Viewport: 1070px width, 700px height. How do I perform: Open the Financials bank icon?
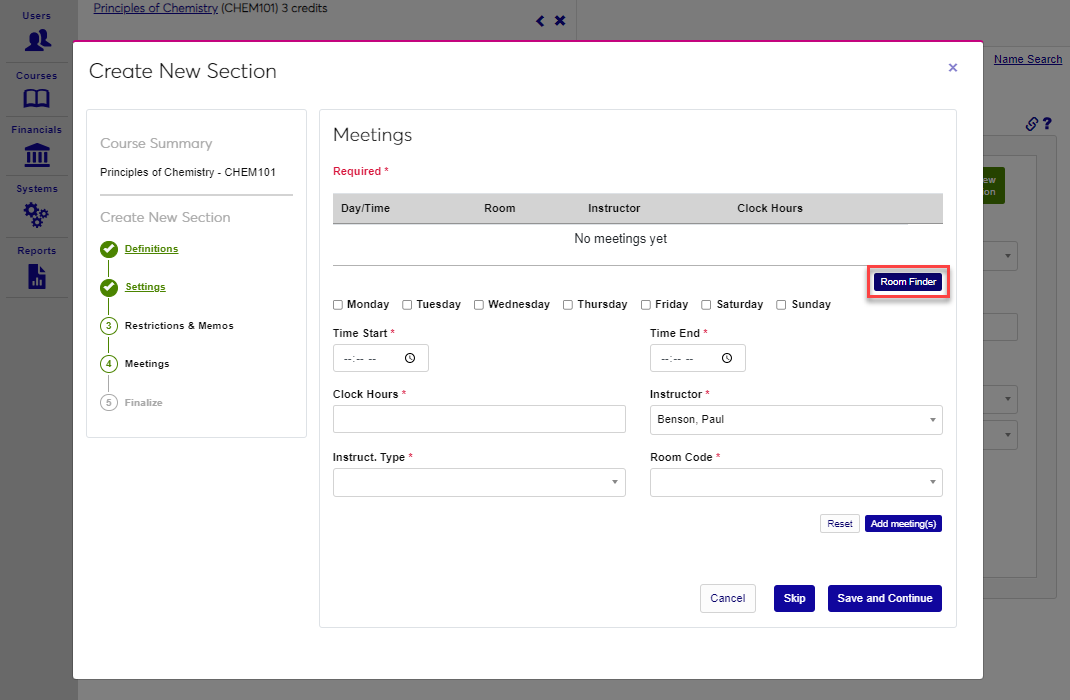click(37, 155)
